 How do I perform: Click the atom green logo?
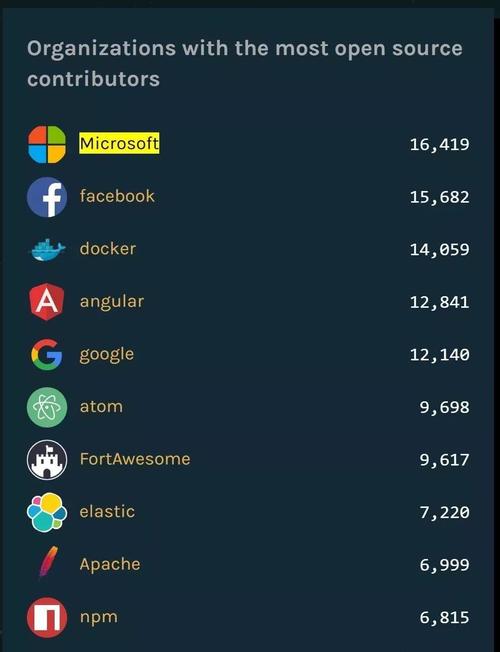tap(47, 407)
